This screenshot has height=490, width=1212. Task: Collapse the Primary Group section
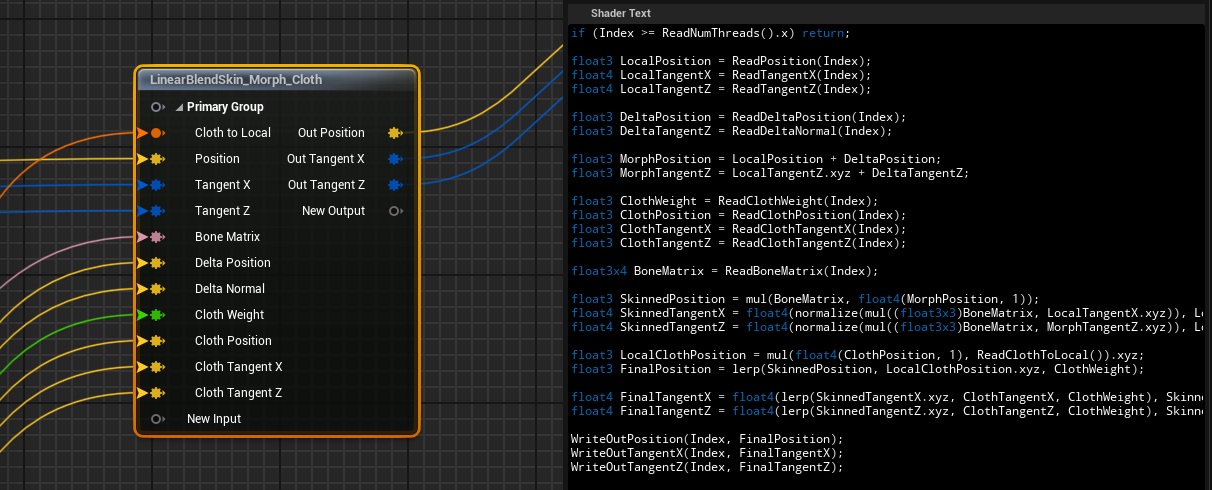click(x=179, y=107)
